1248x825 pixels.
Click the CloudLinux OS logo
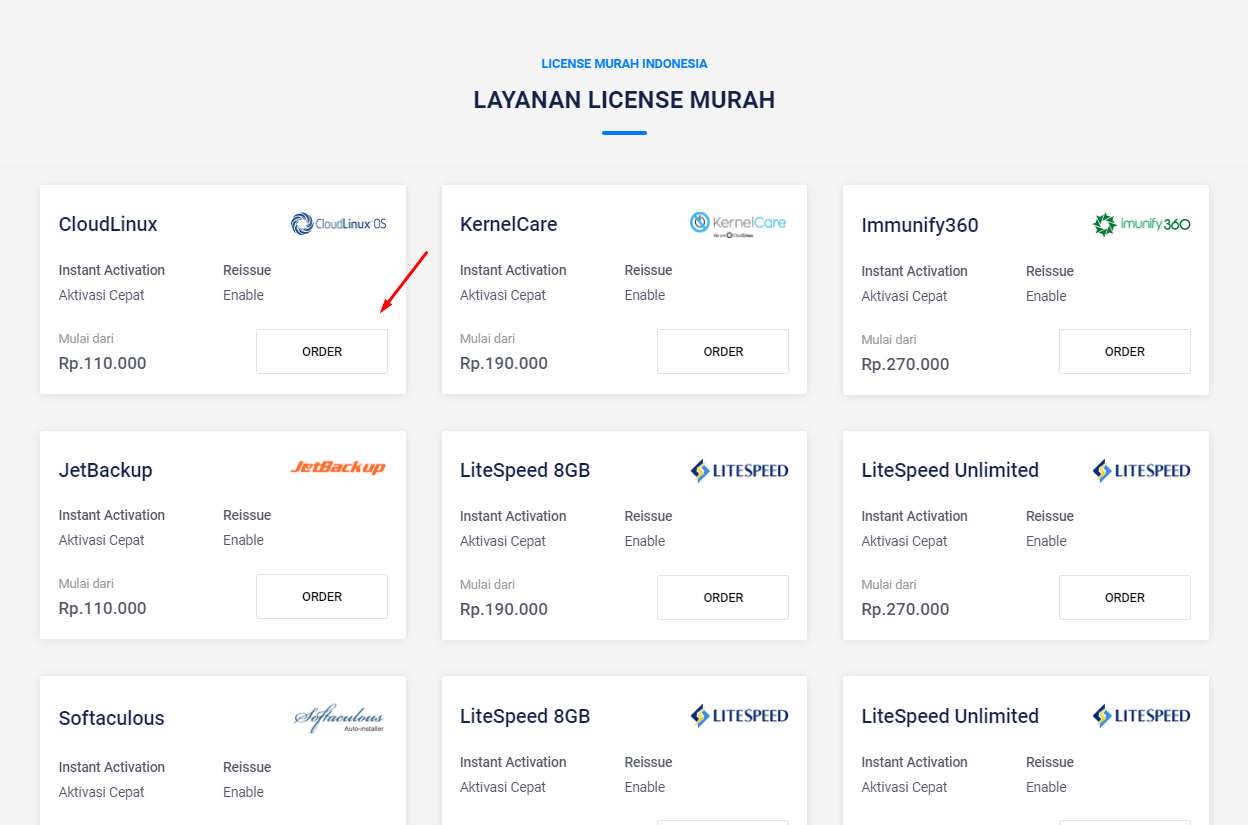(x=338, y=224)
